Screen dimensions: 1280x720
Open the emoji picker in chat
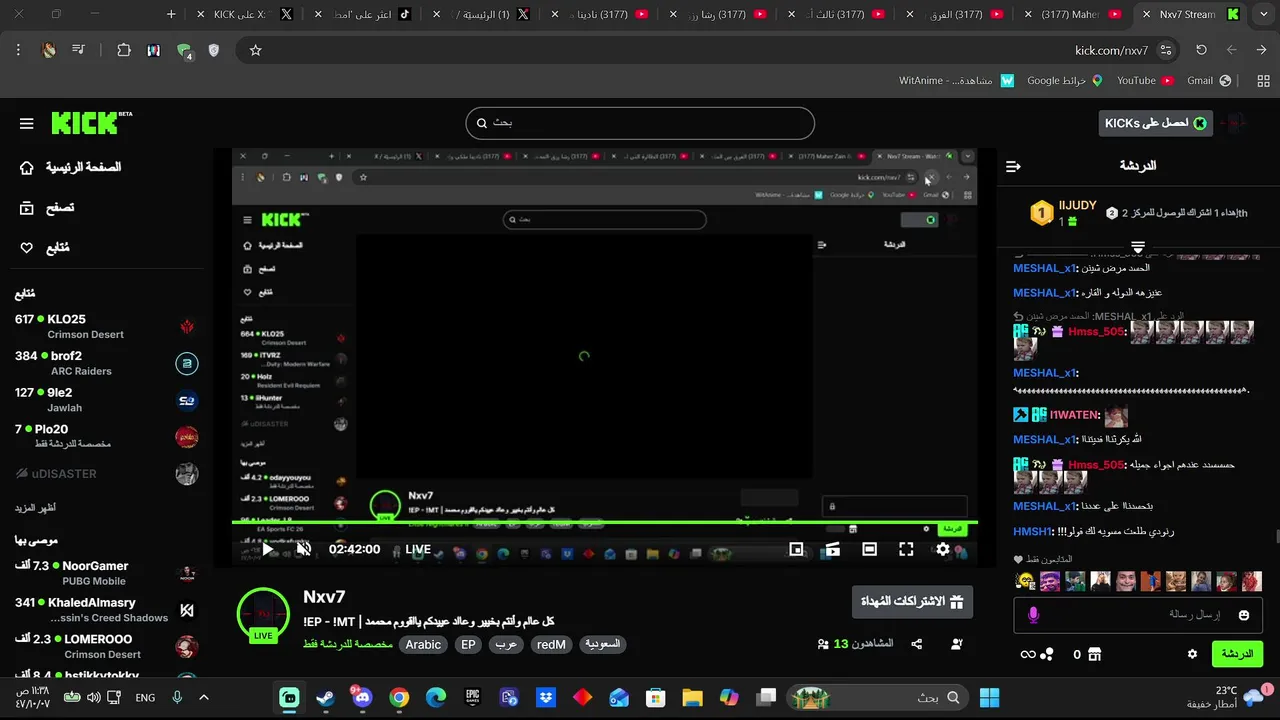(1244, 615)
